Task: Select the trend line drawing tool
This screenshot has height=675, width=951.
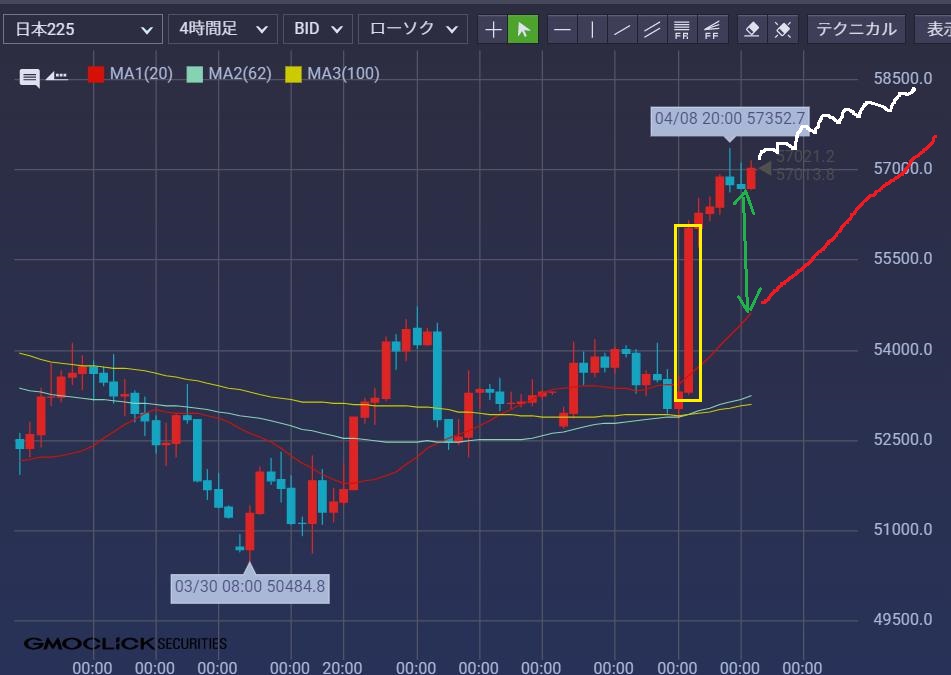Action: (x=622, y=29)
